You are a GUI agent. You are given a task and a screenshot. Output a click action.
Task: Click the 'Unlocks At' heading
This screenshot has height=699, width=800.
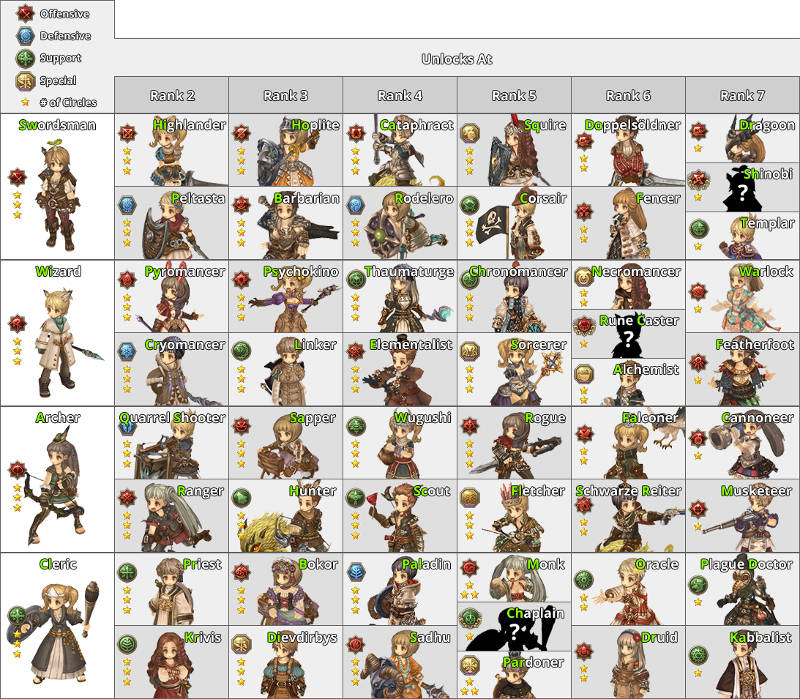pos(457,59)
